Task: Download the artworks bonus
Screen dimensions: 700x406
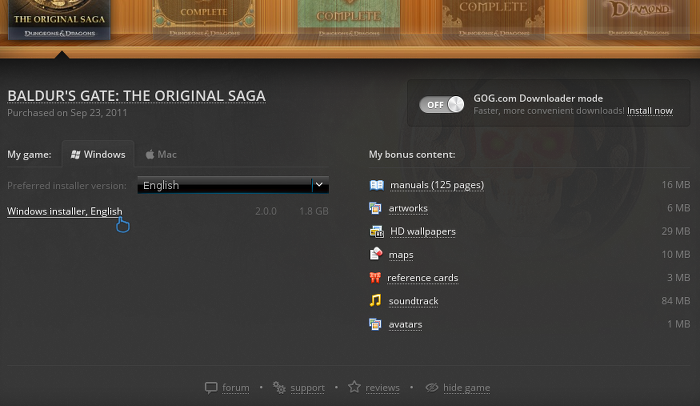Action: click(x=408, y=208)
